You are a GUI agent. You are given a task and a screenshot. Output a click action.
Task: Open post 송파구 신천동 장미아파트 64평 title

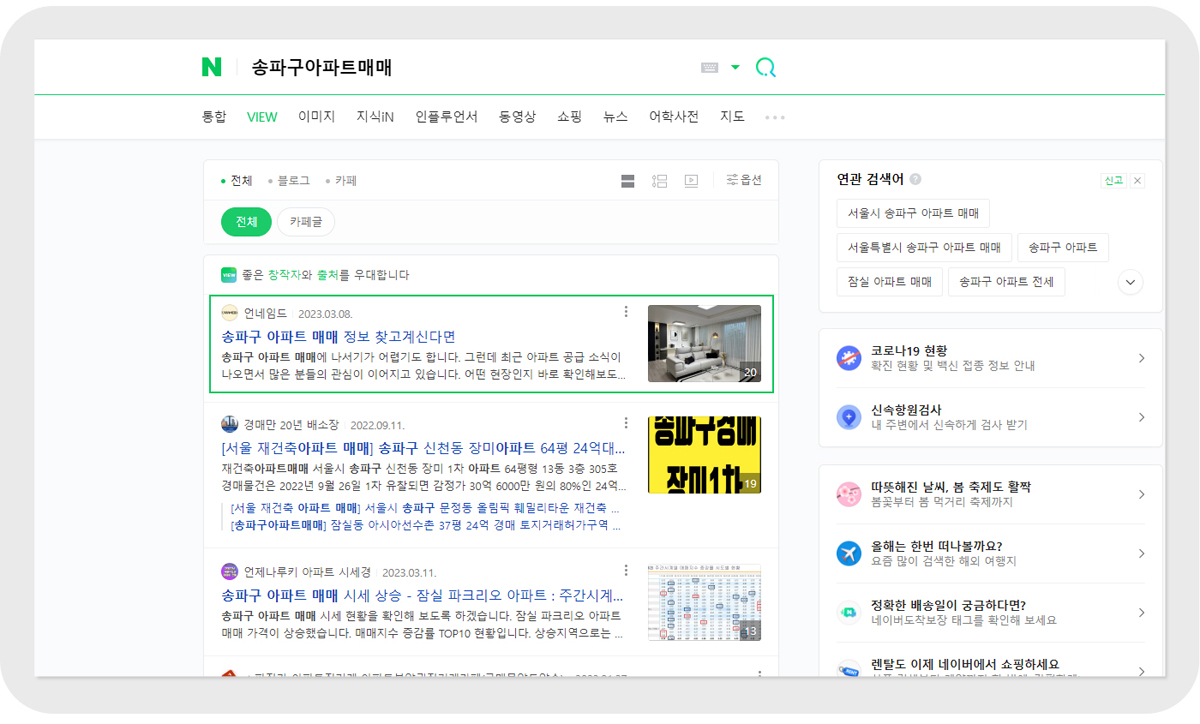point(423,447)
